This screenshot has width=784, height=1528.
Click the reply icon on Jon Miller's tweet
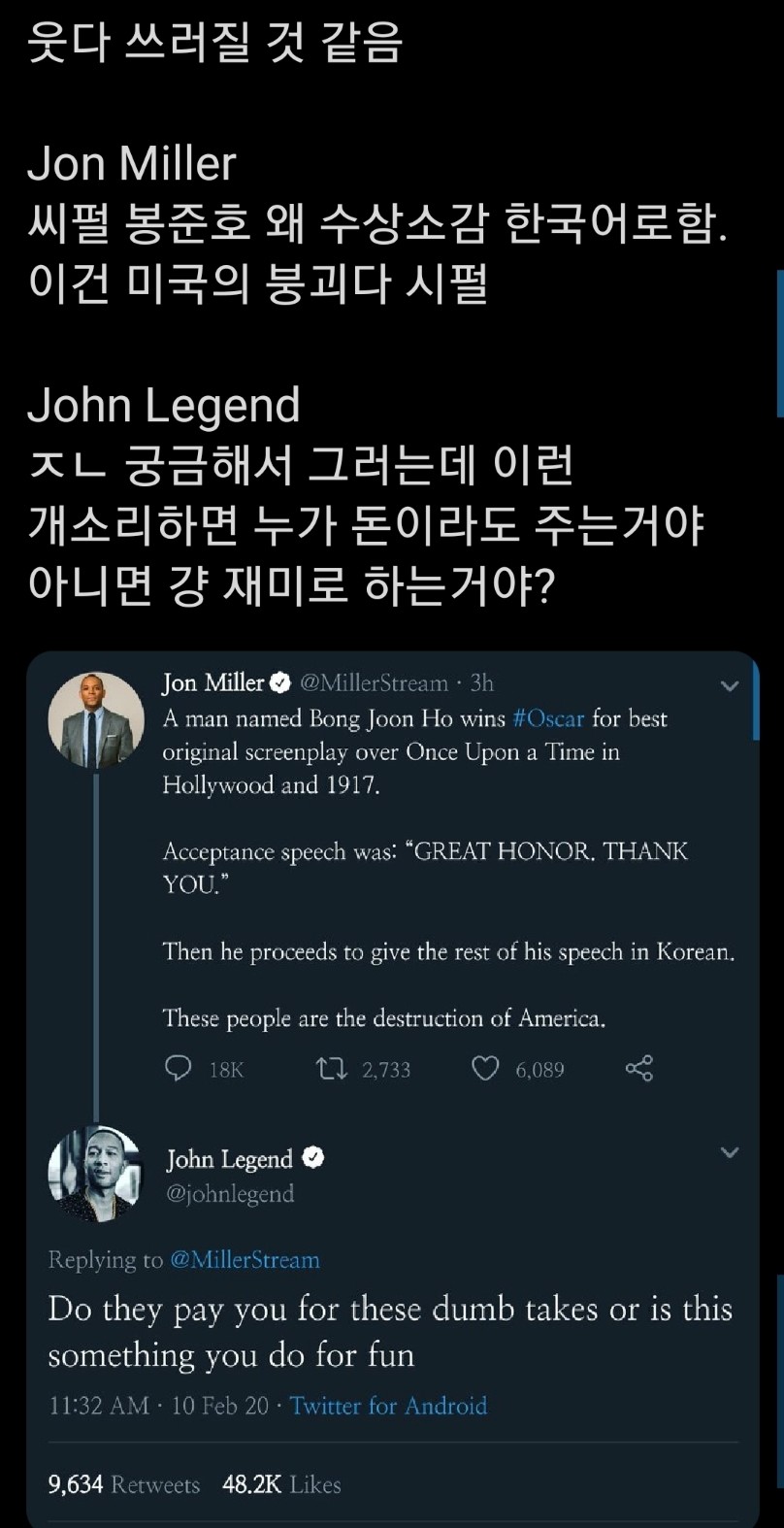coord(178,1069)
